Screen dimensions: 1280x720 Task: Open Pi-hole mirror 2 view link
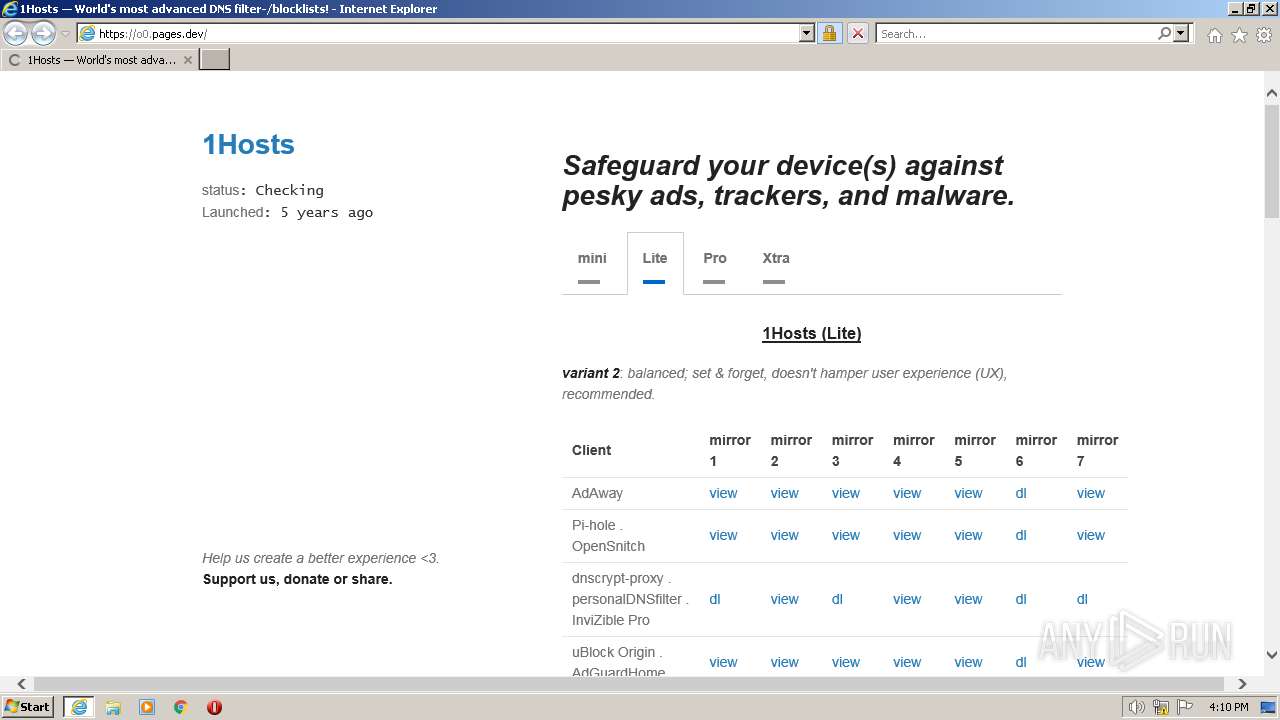point(784,535)
